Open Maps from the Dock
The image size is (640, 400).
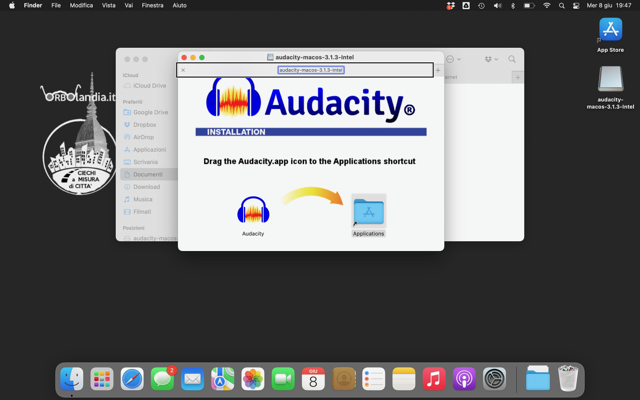point(222,379)
